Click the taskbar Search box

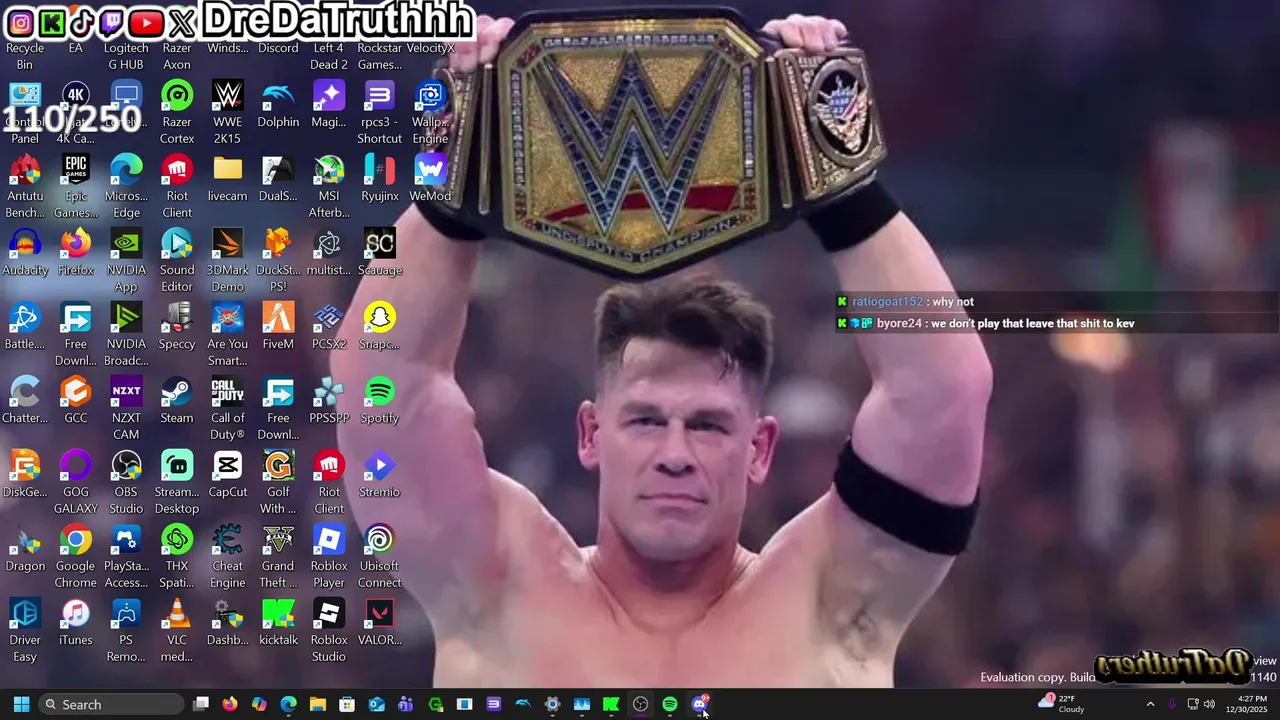click(112, 704)
